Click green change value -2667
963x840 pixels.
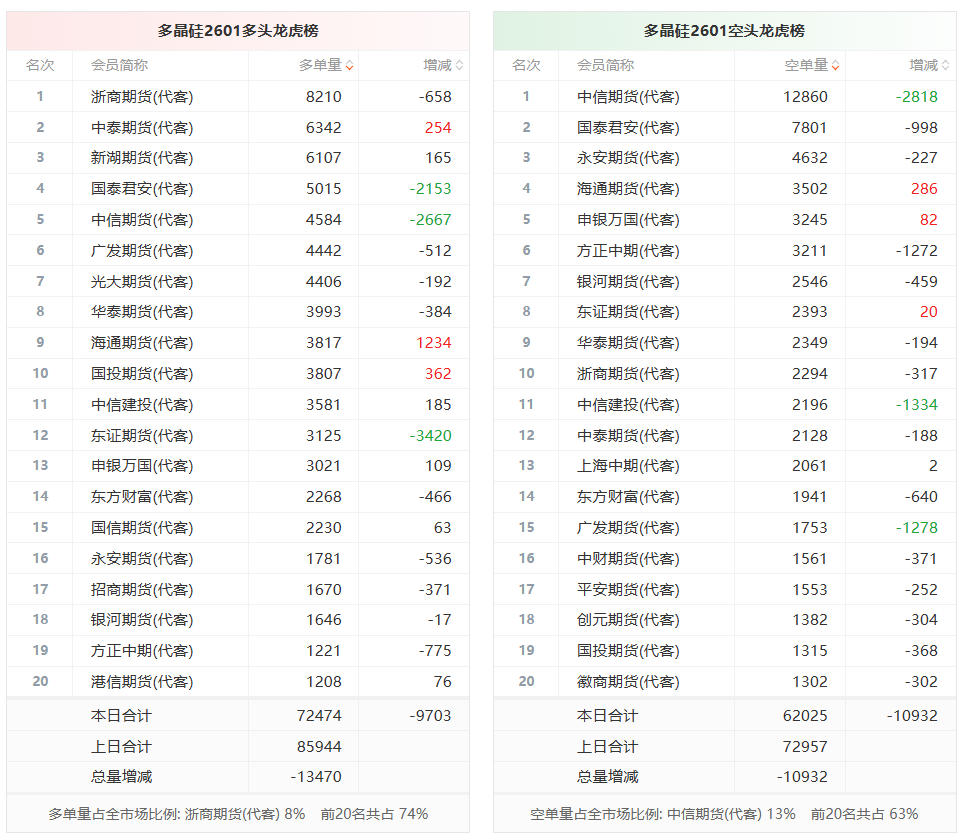pos(431,220)
